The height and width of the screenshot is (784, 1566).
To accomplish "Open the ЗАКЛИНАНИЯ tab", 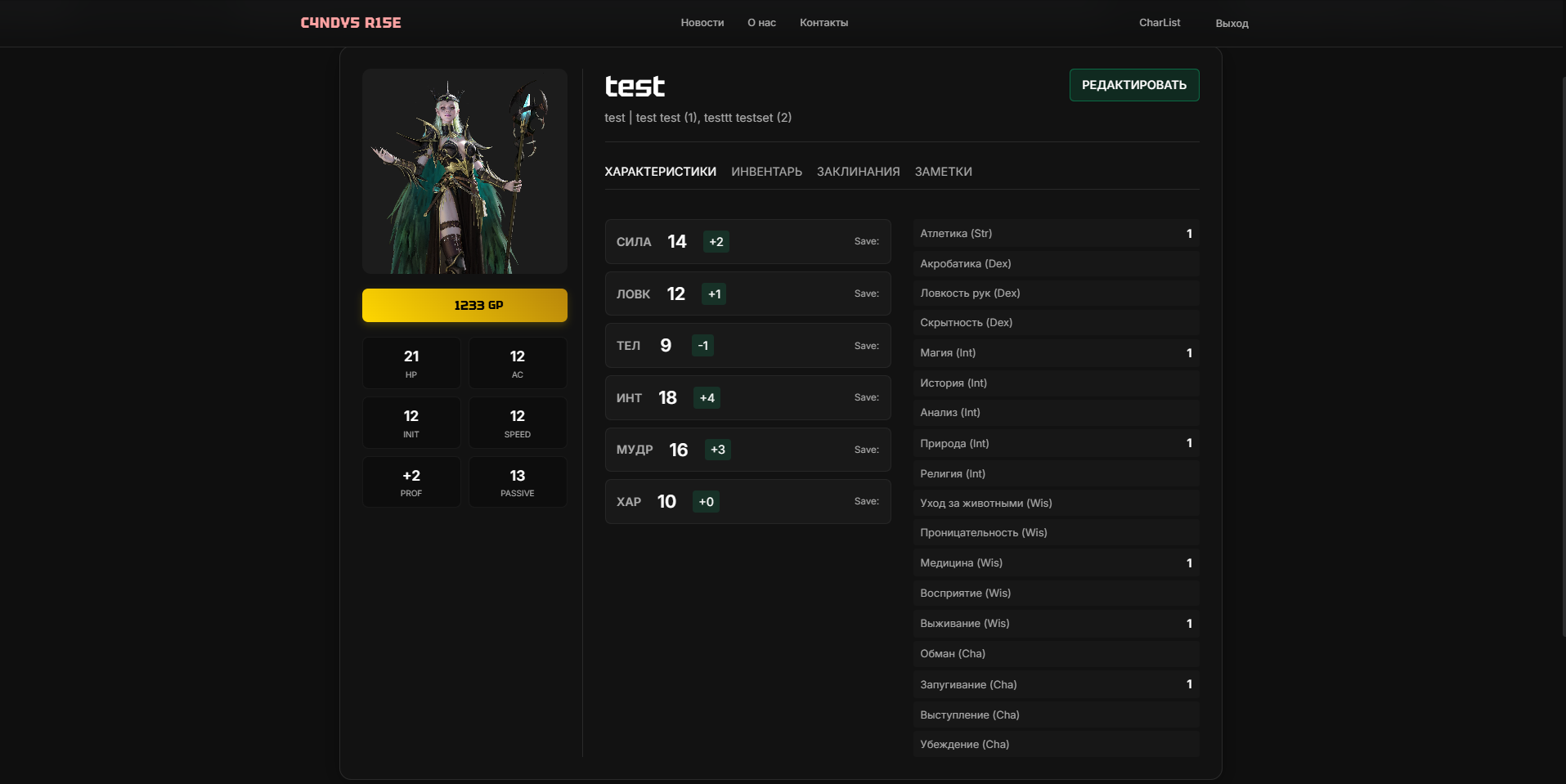I will pos(858,172).
